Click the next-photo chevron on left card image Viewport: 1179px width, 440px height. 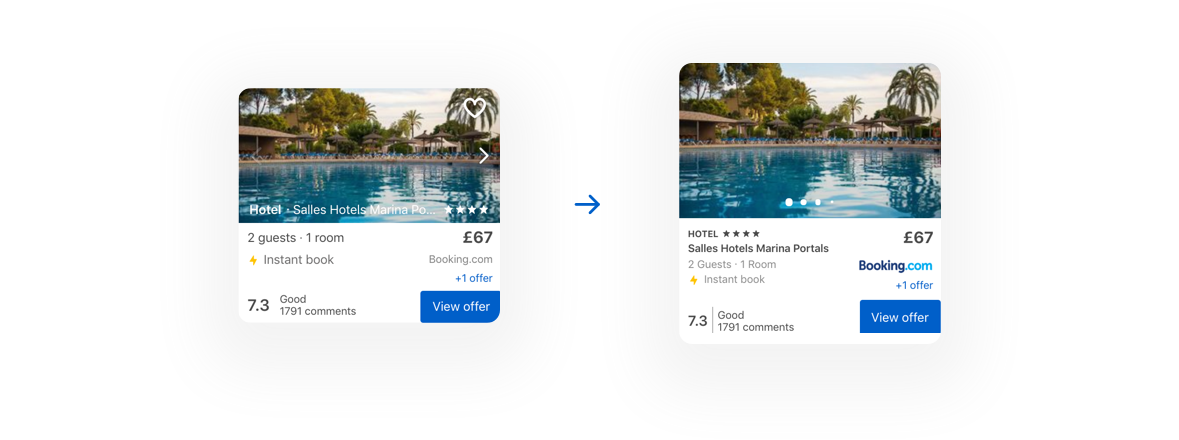[x=484, y=155]
